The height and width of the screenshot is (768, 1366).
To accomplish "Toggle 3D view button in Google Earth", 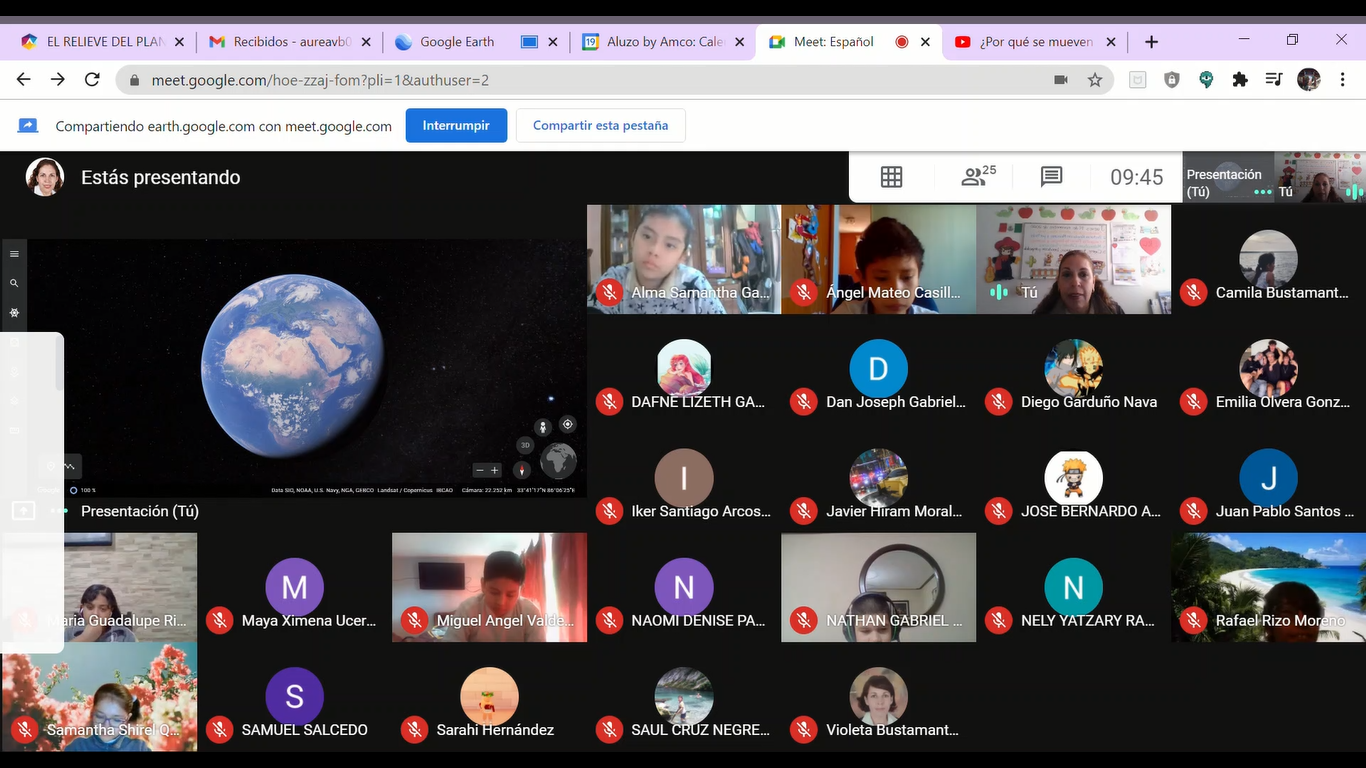I will (525, 445).
